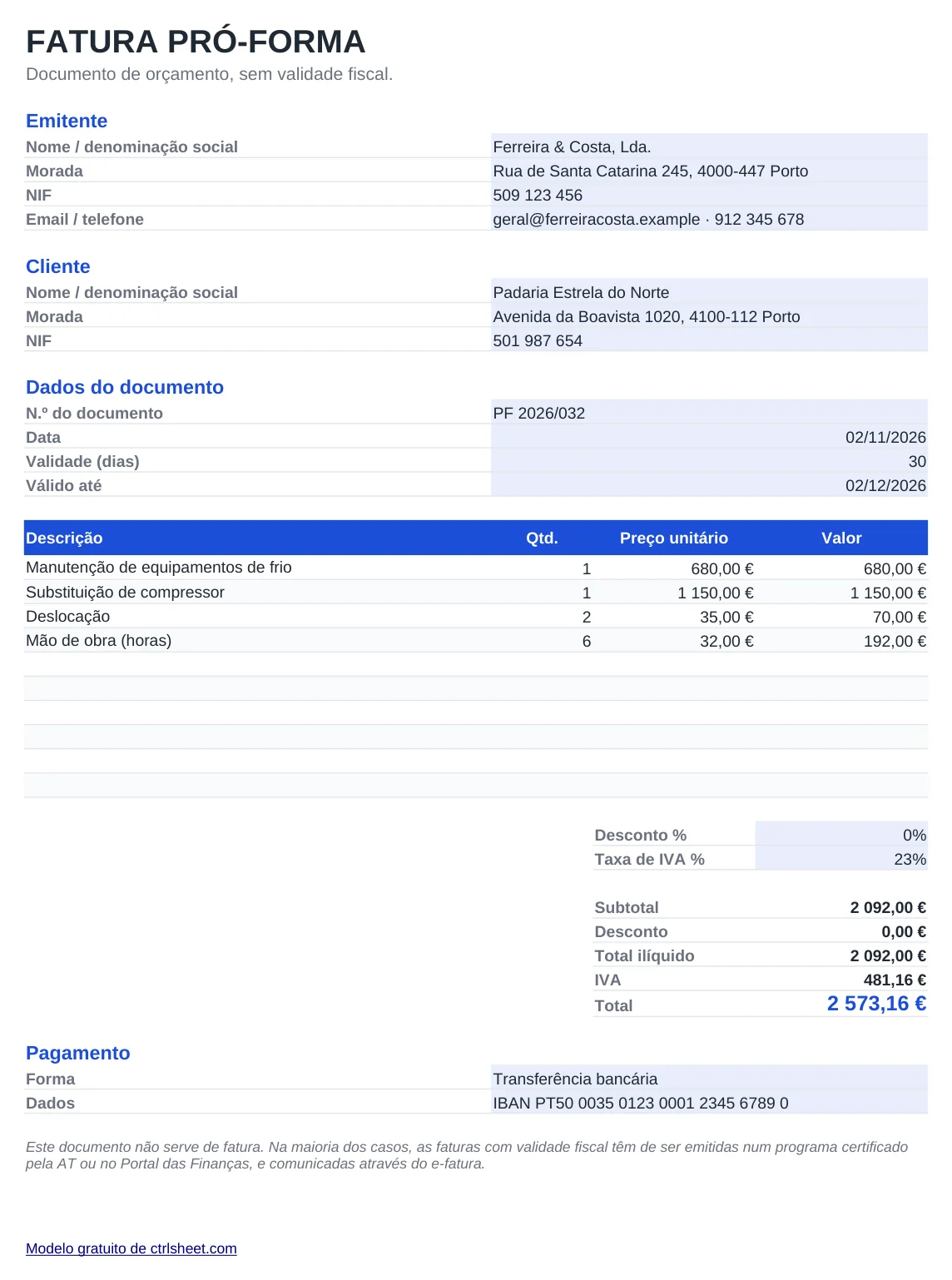Select 'Manutenção de equipamentos de frio' row description
The height and width of the screenshot is (1280, 952).
pyautogui.click(x=159, y=567)
